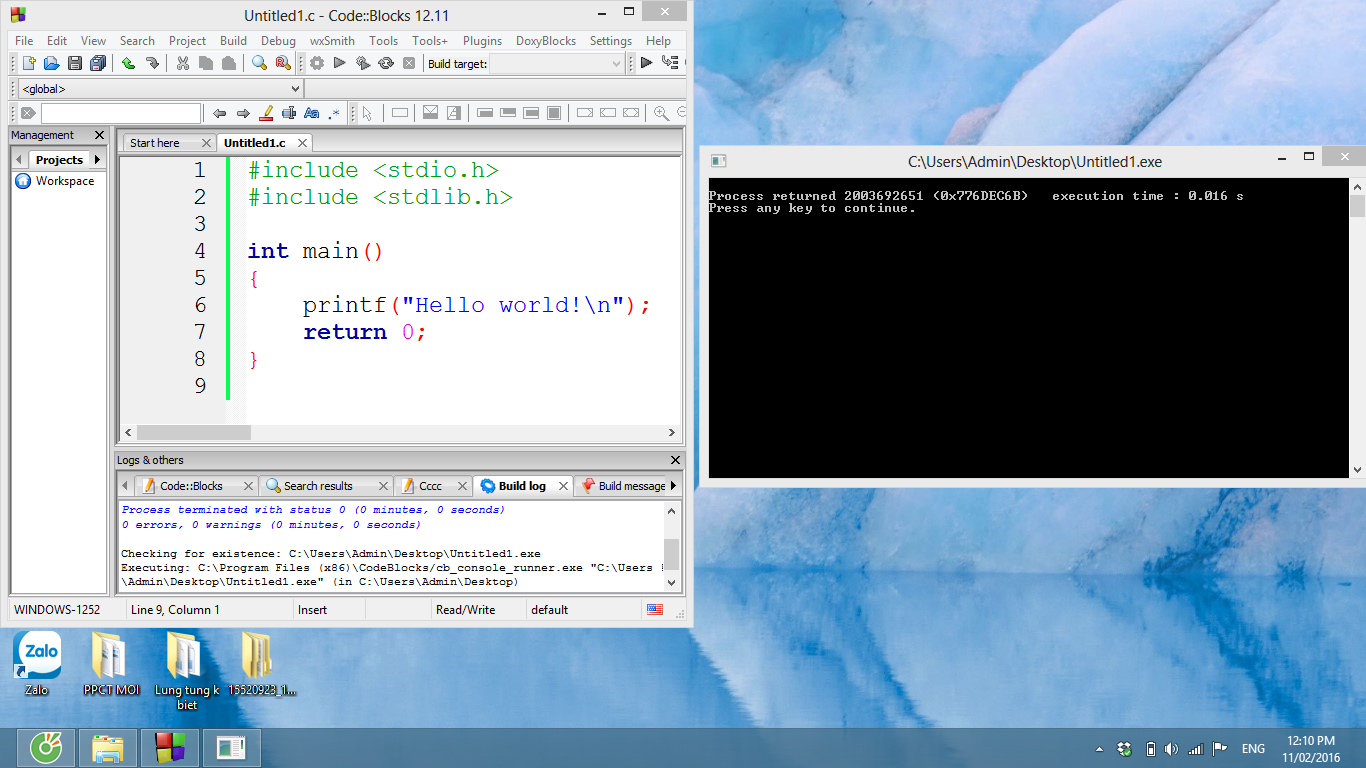Click the Cut scissors icon

coord(182,63)
